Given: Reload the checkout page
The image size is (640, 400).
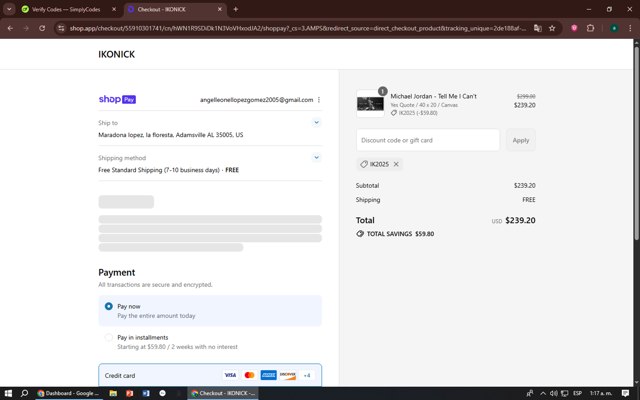Looking at the screenshot, I should click(x=42, y=28).
